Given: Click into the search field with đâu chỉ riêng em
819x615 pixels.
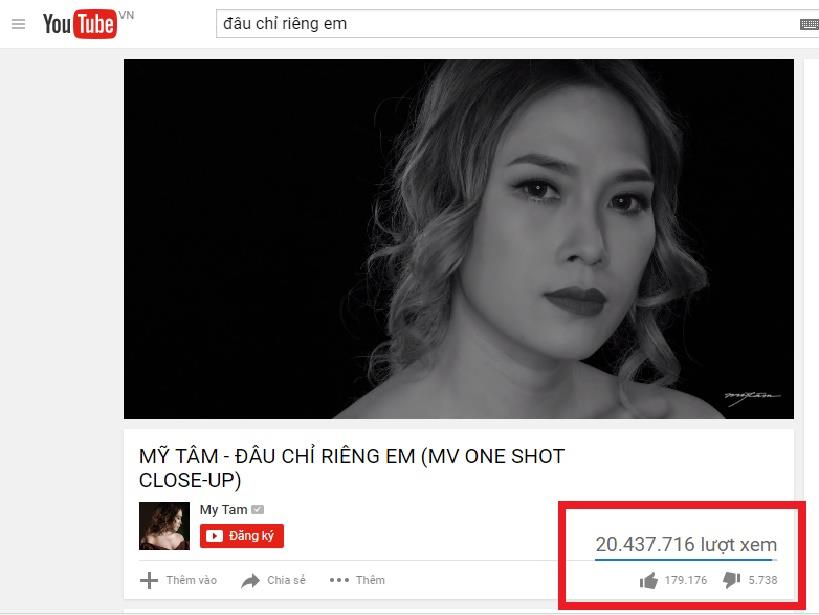Looking at the screenshot, I should [507, 24].
